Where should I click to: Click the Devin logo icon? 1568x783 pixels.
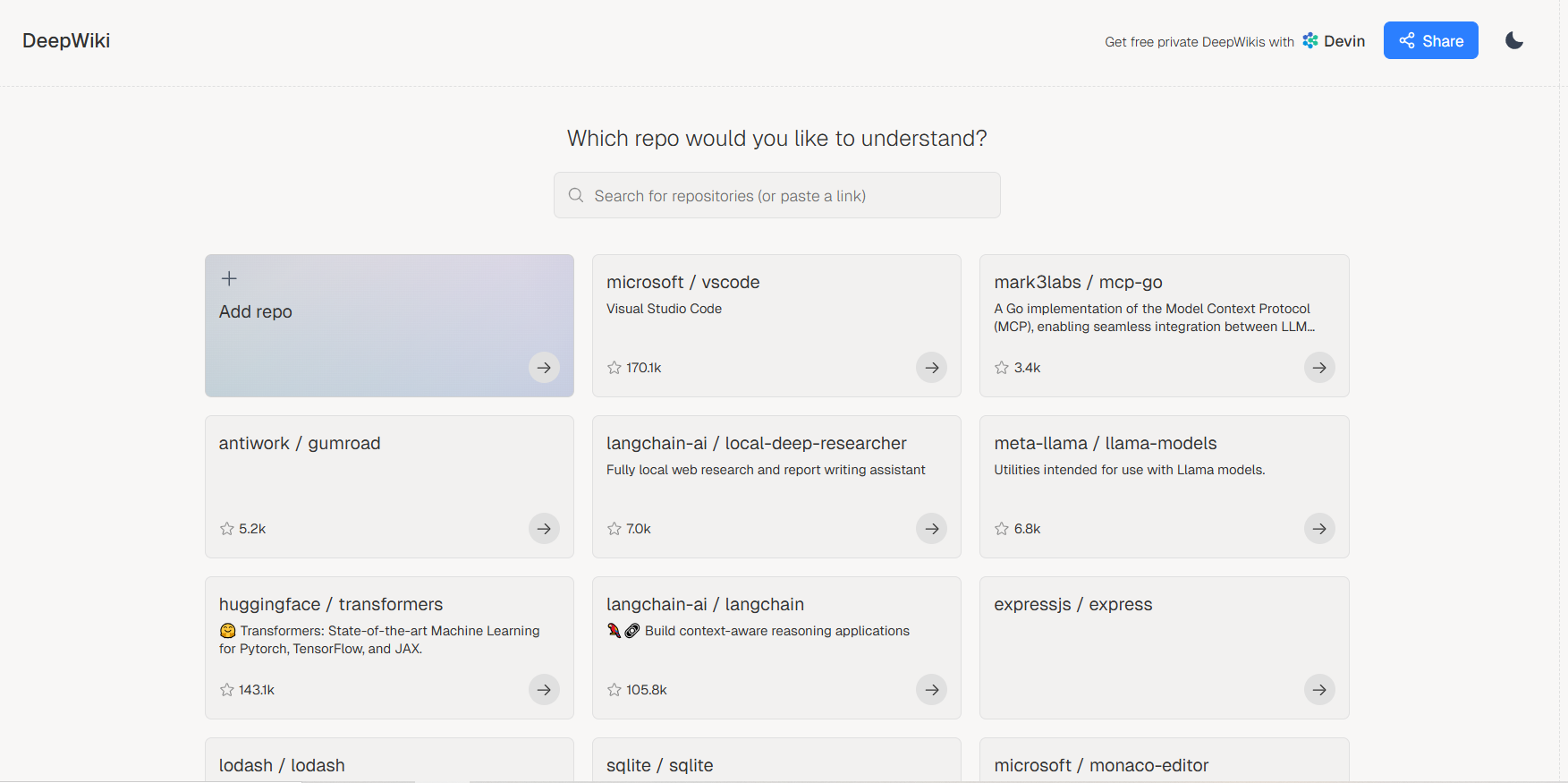click(x=1310, y=40)
